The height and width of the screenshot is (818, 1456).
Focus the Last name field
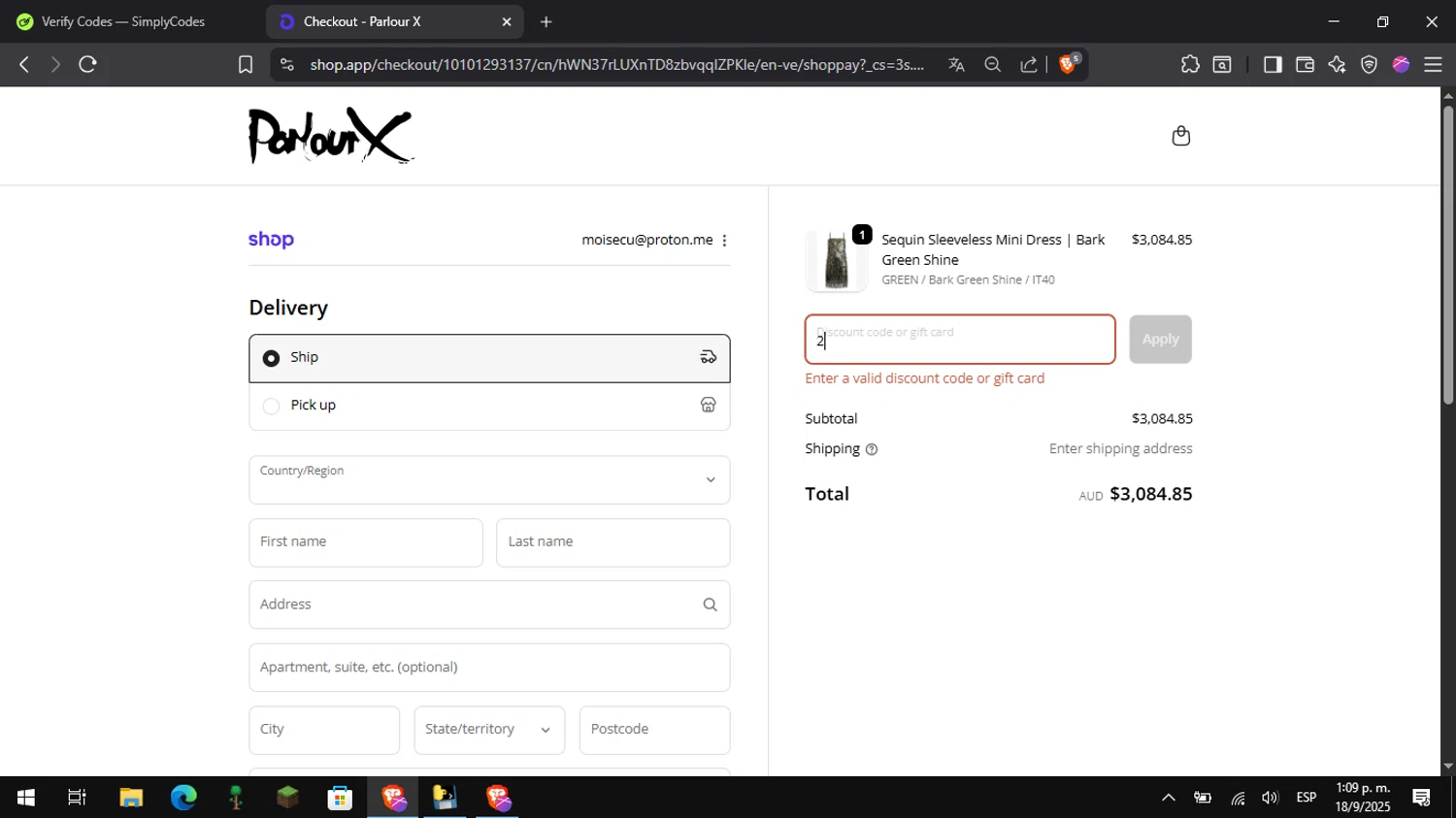[613, 542]
